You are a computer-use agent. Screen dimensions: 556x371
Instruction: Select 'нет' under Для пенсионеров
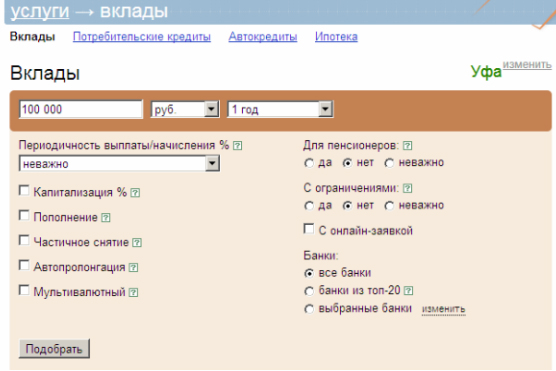coord(348,163)
